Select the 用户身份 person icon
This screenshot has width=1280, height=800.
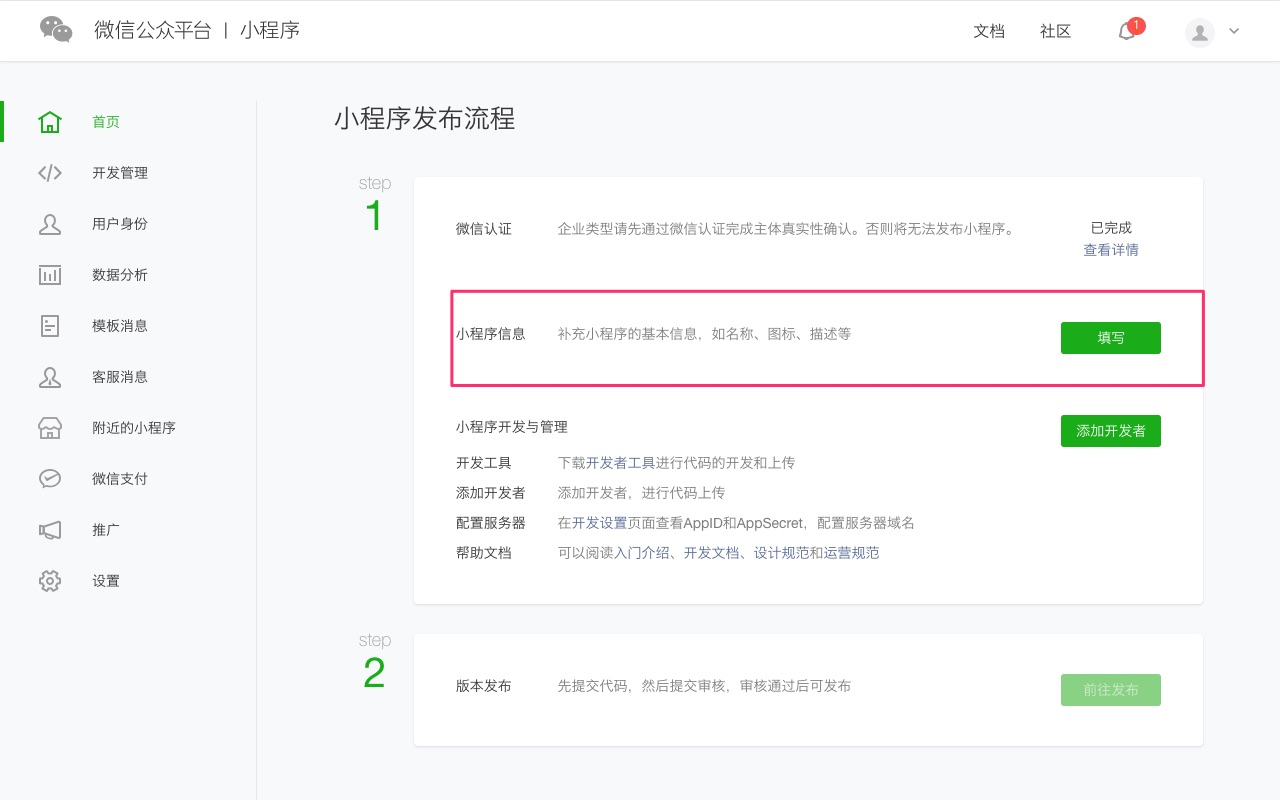(50, 224)
